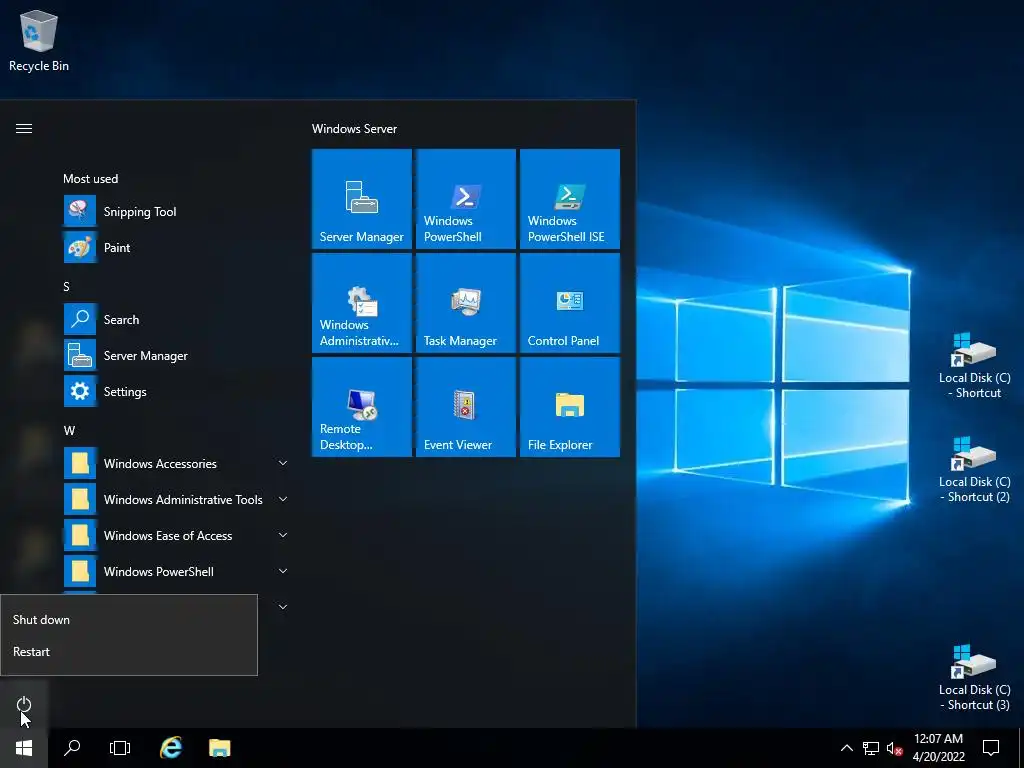1024x768 pixels.
Task: Click the taskbar clock showing 12:07 AM
Action: tap(938, 748)
